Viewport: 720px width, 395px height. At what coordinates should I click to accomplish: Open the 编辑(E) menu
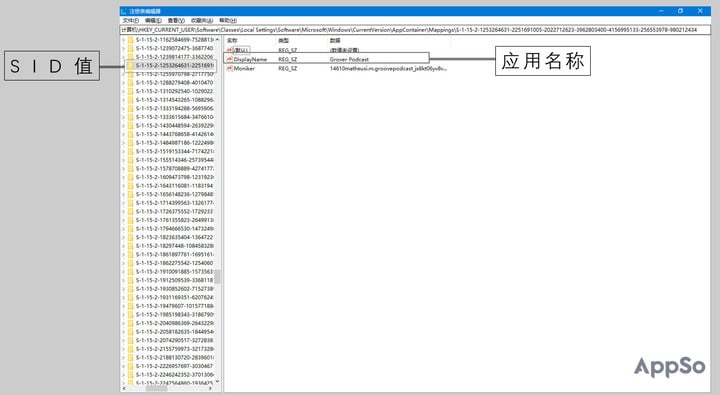(x=153, y=21)
